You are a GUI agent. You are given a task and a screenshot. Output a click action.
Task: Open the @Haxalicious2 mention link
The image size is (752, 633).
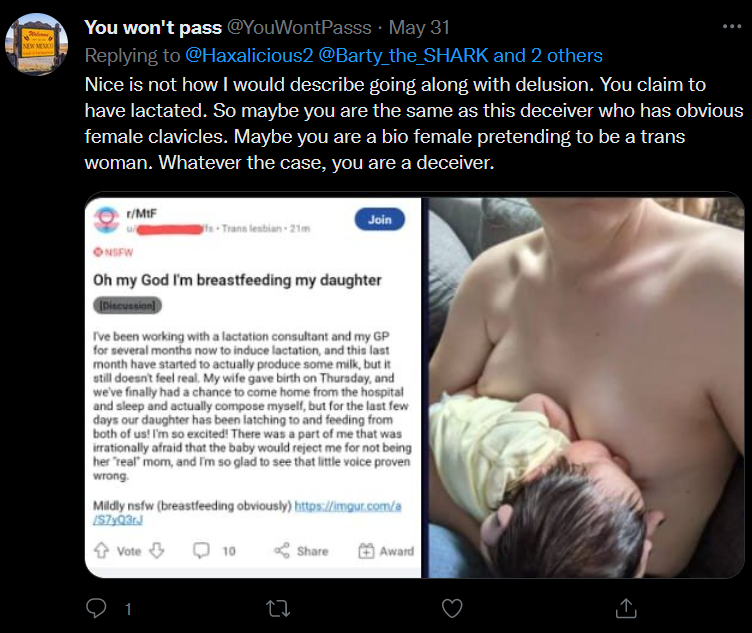click(x=249, y=56)
